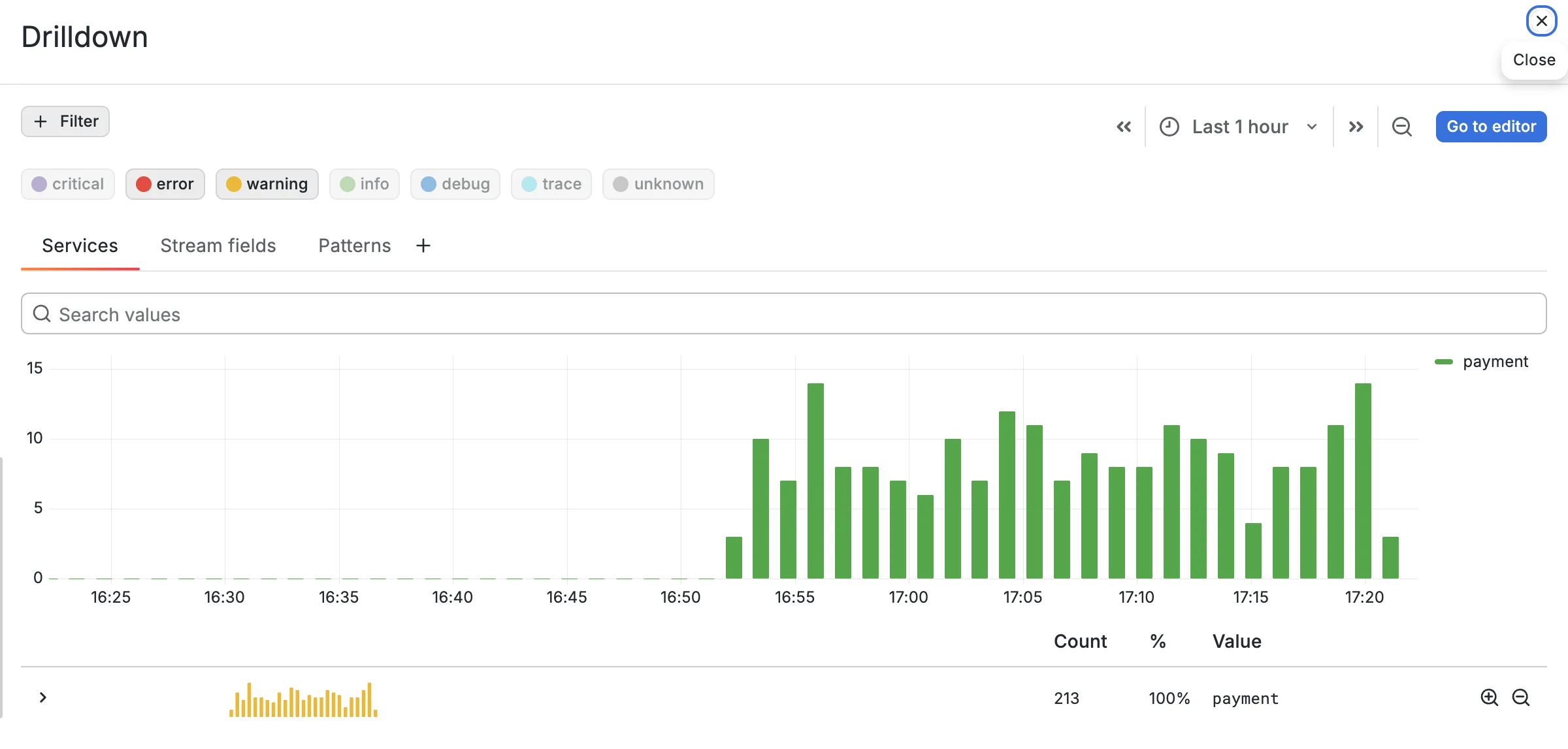Toggle the unknown level filter
1568x749 pixels.
pos(659,184)
